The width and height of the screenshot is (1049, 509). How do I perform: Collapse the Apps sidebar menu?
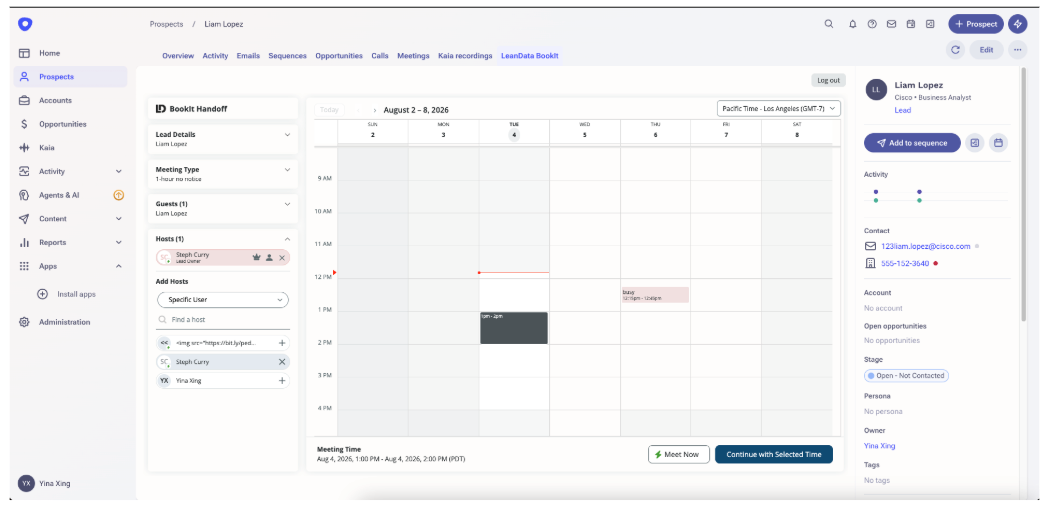click(x=118, y=266)
